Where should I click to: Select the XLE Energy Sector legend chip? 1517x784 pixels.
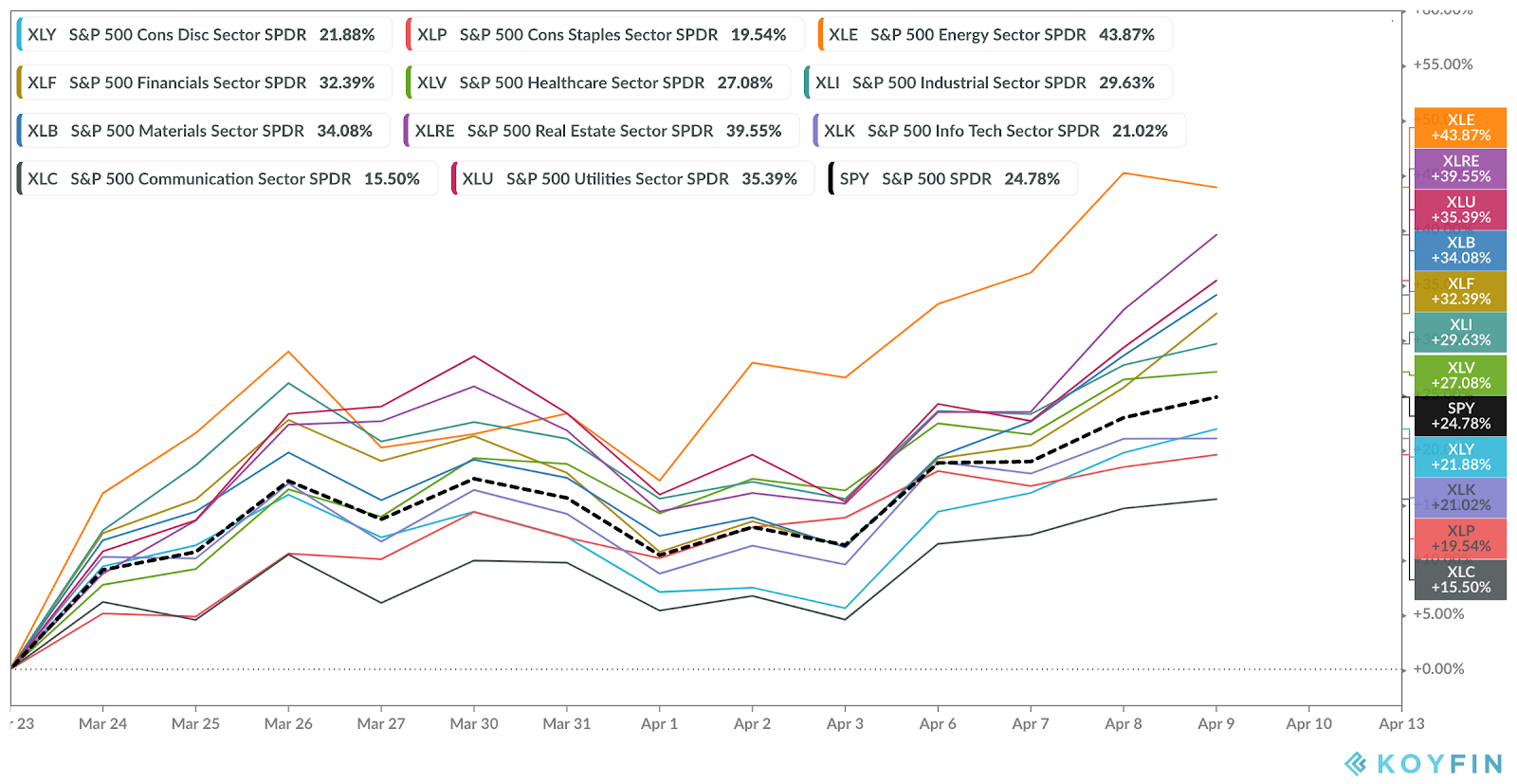click(x=993, y=35)
